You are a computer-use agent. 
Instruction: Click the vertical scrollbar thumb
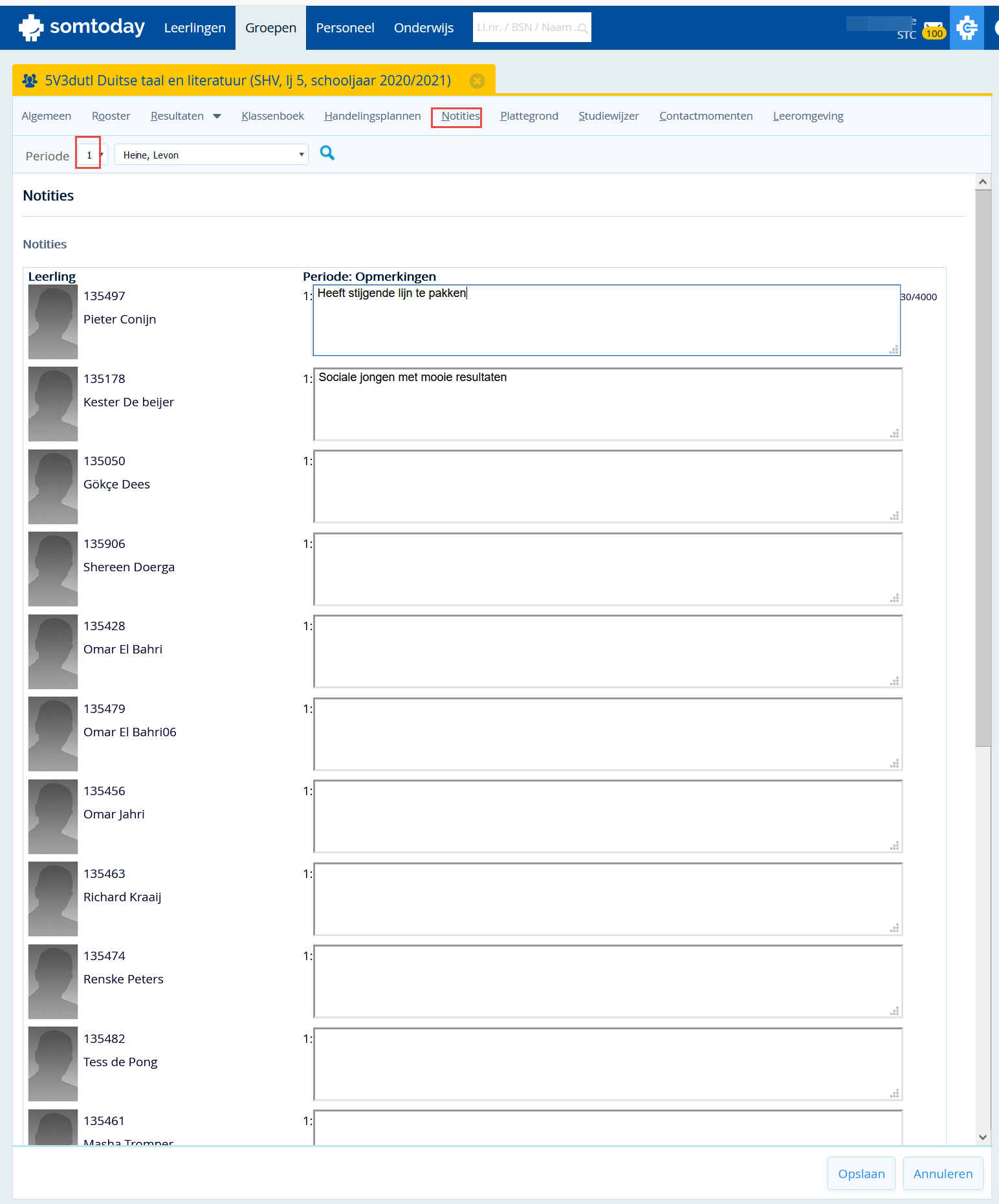(x=983, y=468)
